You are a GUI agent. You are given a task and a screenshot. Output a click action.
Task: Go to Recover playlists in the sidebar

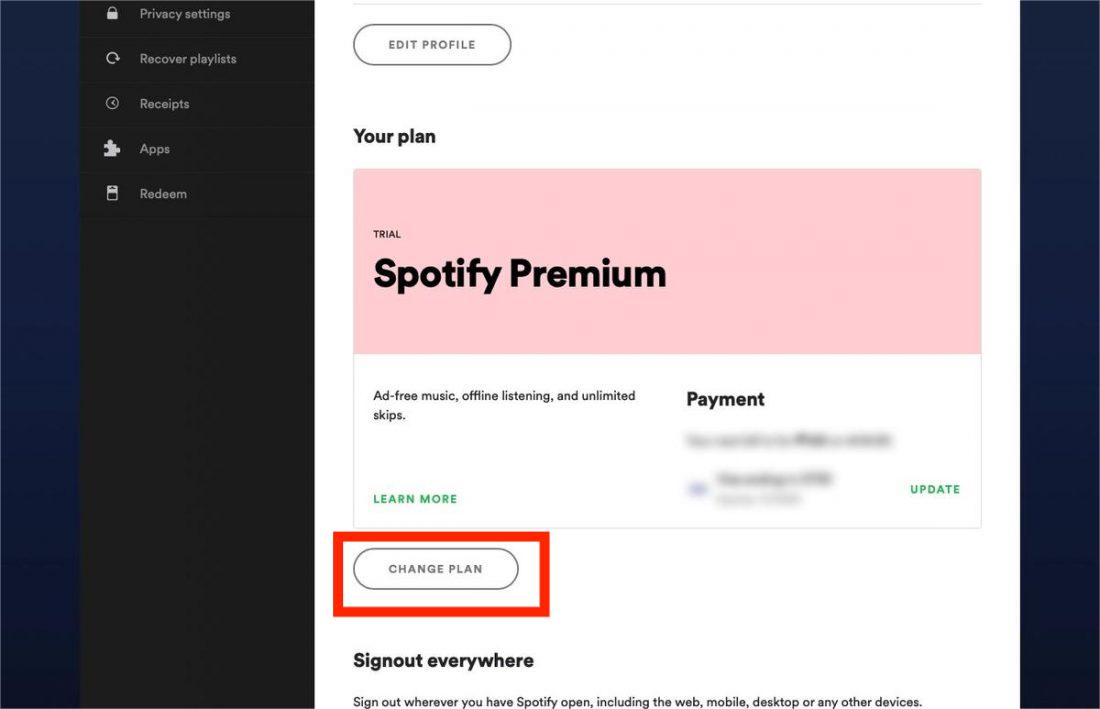pos(188,59)
